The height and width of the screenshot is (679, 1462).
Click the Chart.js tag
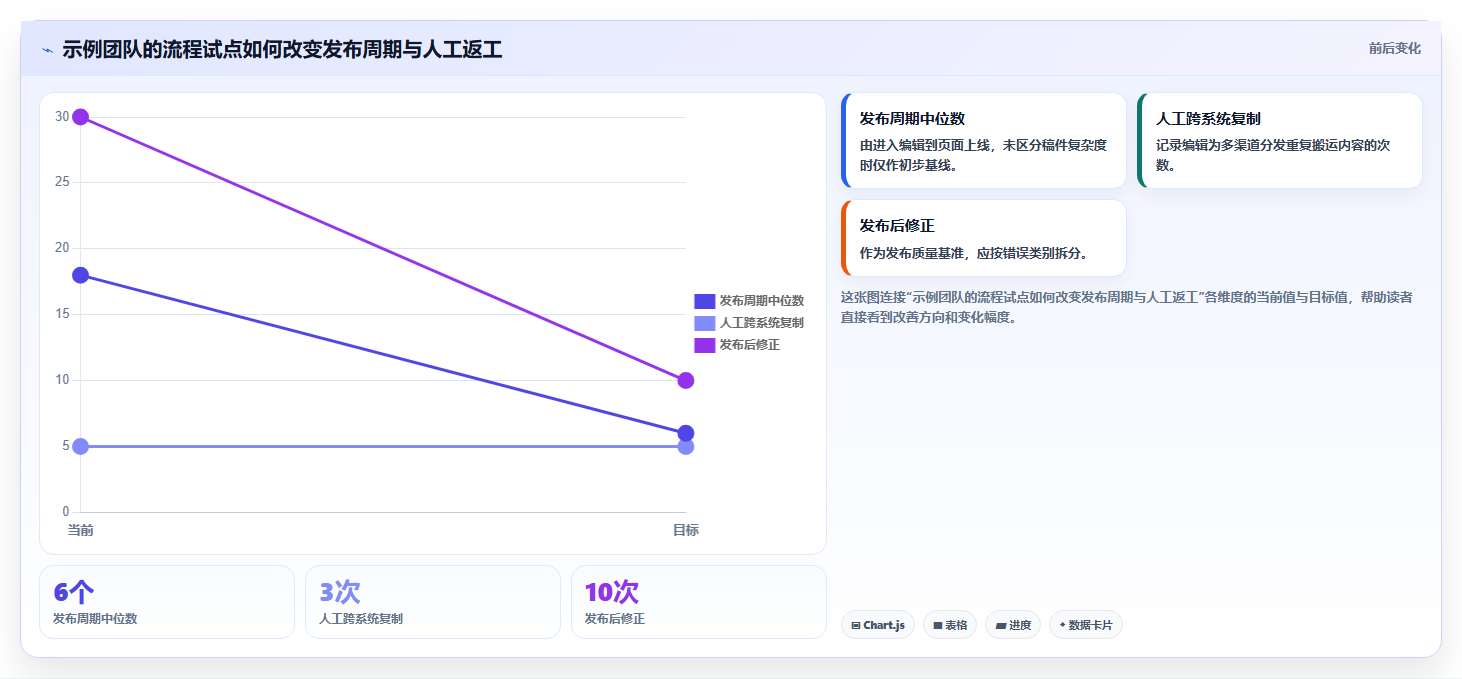878,625
